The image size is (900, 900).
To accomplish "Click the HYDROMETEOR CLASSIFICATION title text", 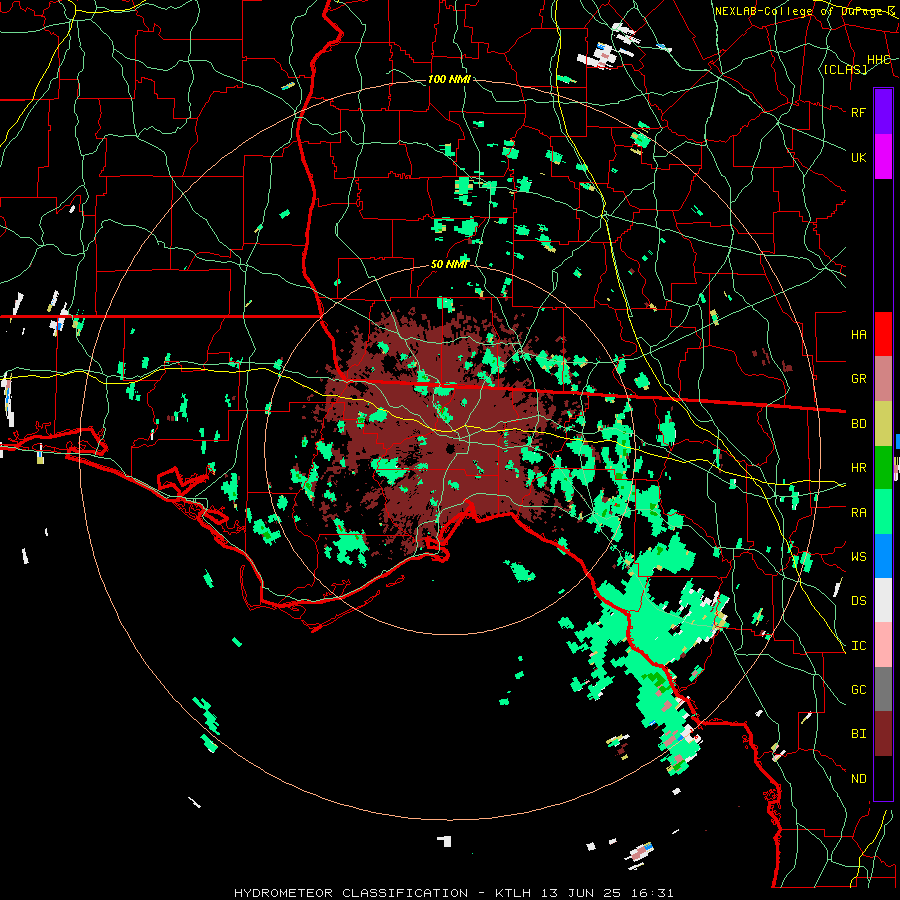I will click(351, 893).
